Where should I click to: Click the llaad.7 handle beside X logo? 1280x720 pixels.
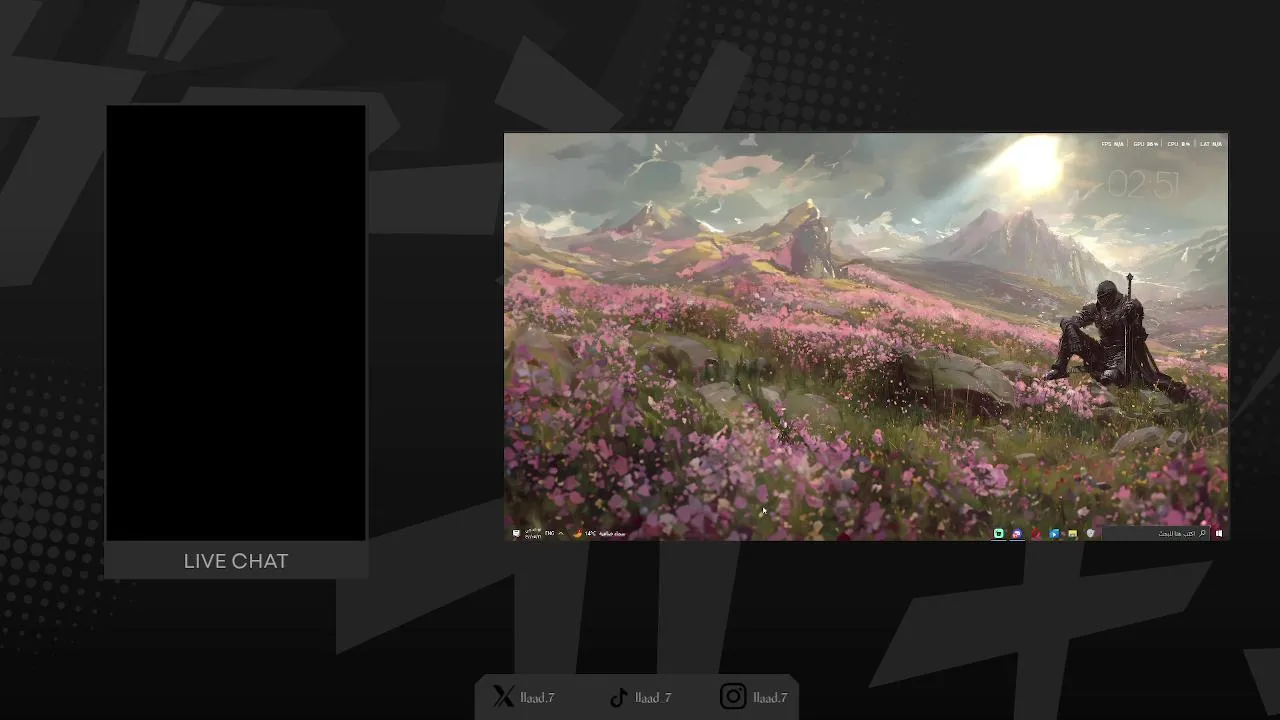[x=537, y=698]
